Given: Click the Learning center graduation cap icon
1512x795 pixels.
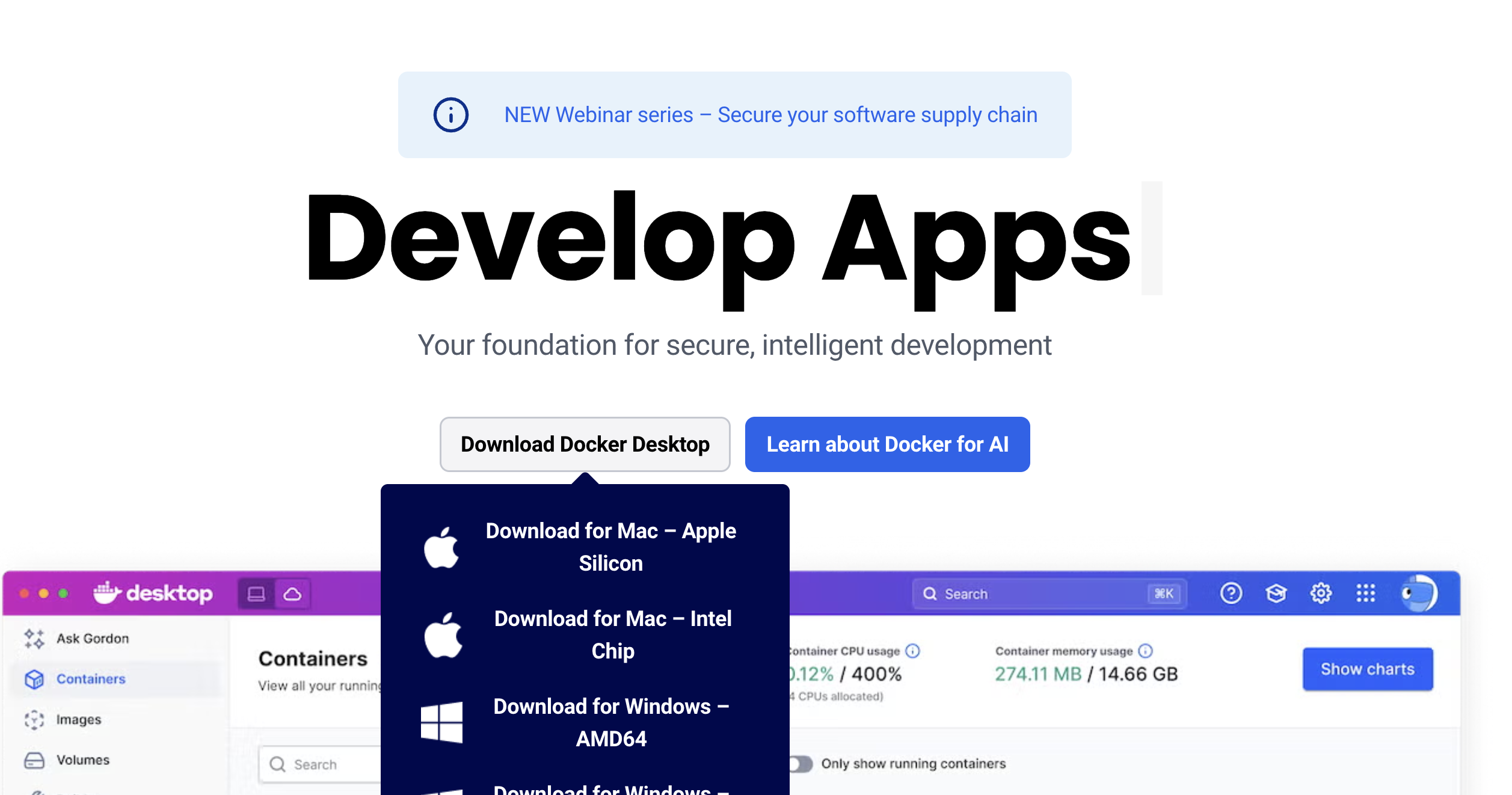Looking at the screenshot, I should click(x=1276, y=594).
